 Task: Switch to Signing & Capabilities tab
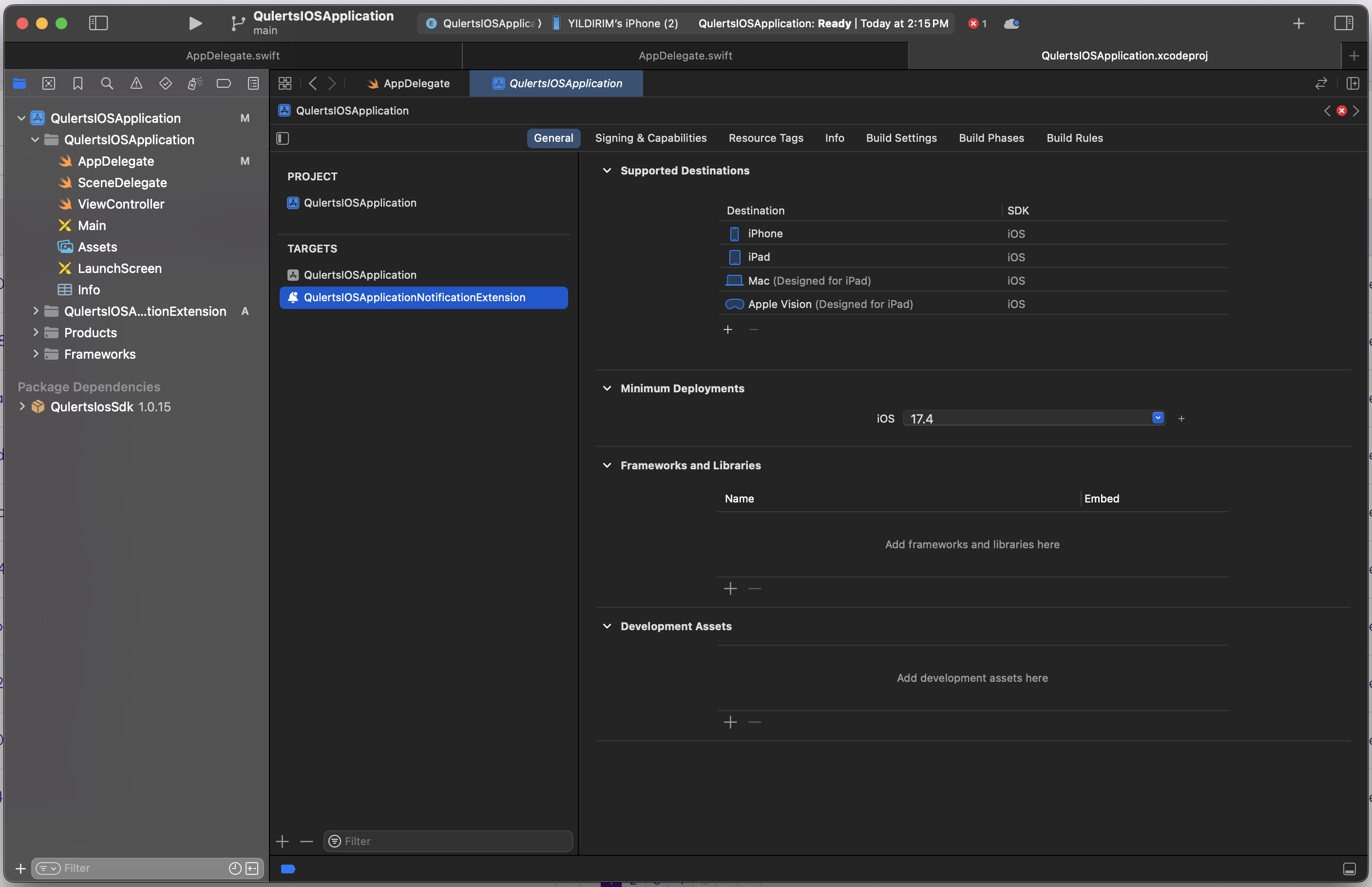point(650,138)
